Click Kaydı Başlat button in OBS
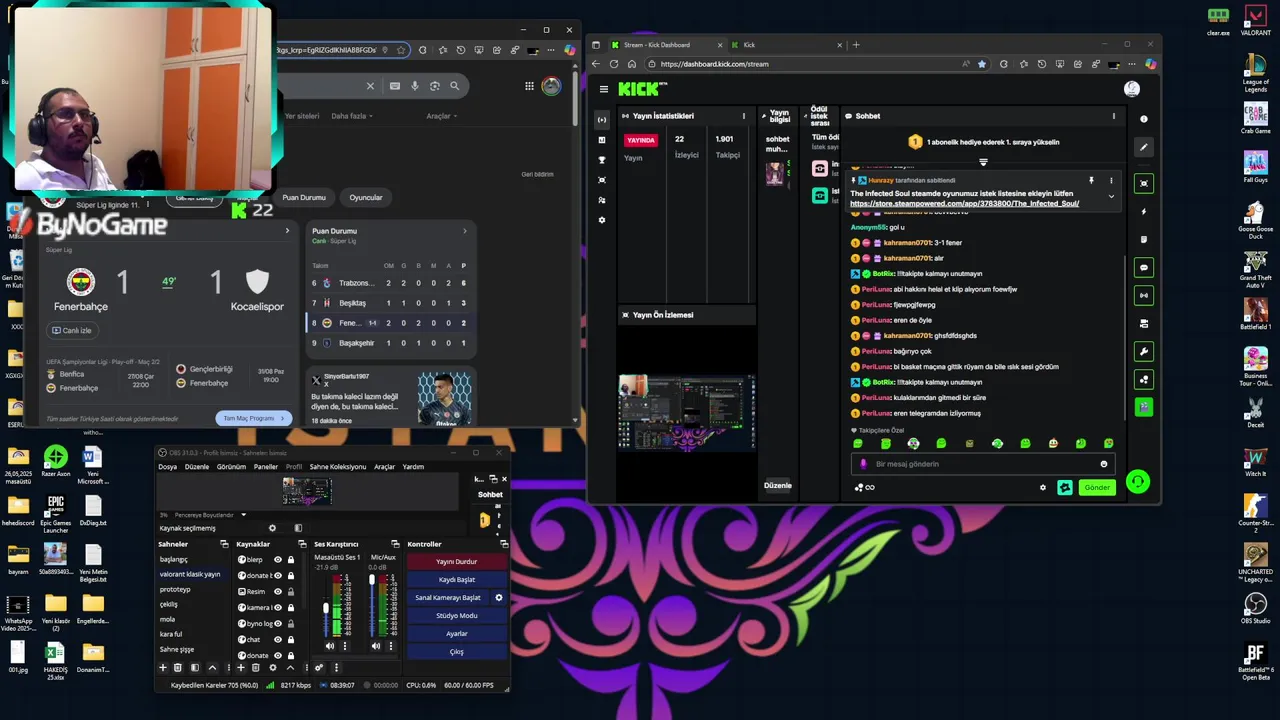The width and height of the screenshot is (1280, 720). (x=456, y=580)
